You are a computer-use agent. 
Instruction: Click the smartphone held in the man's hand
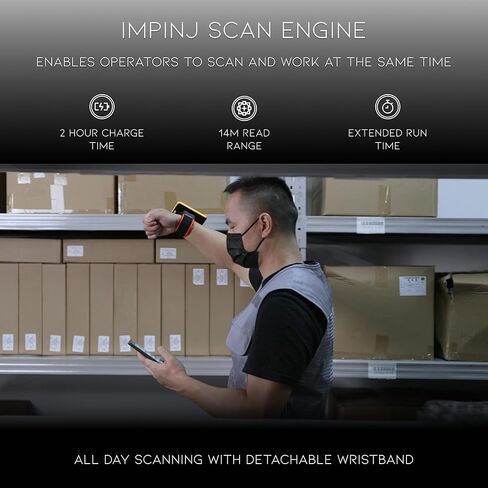pos(145,351)
